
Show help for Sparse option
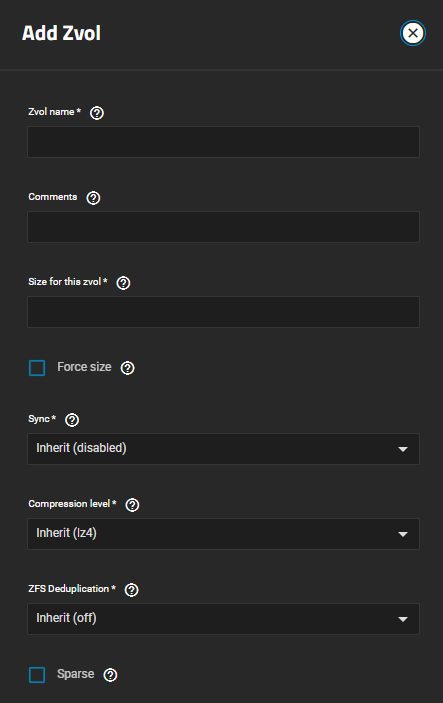[110, 675]
